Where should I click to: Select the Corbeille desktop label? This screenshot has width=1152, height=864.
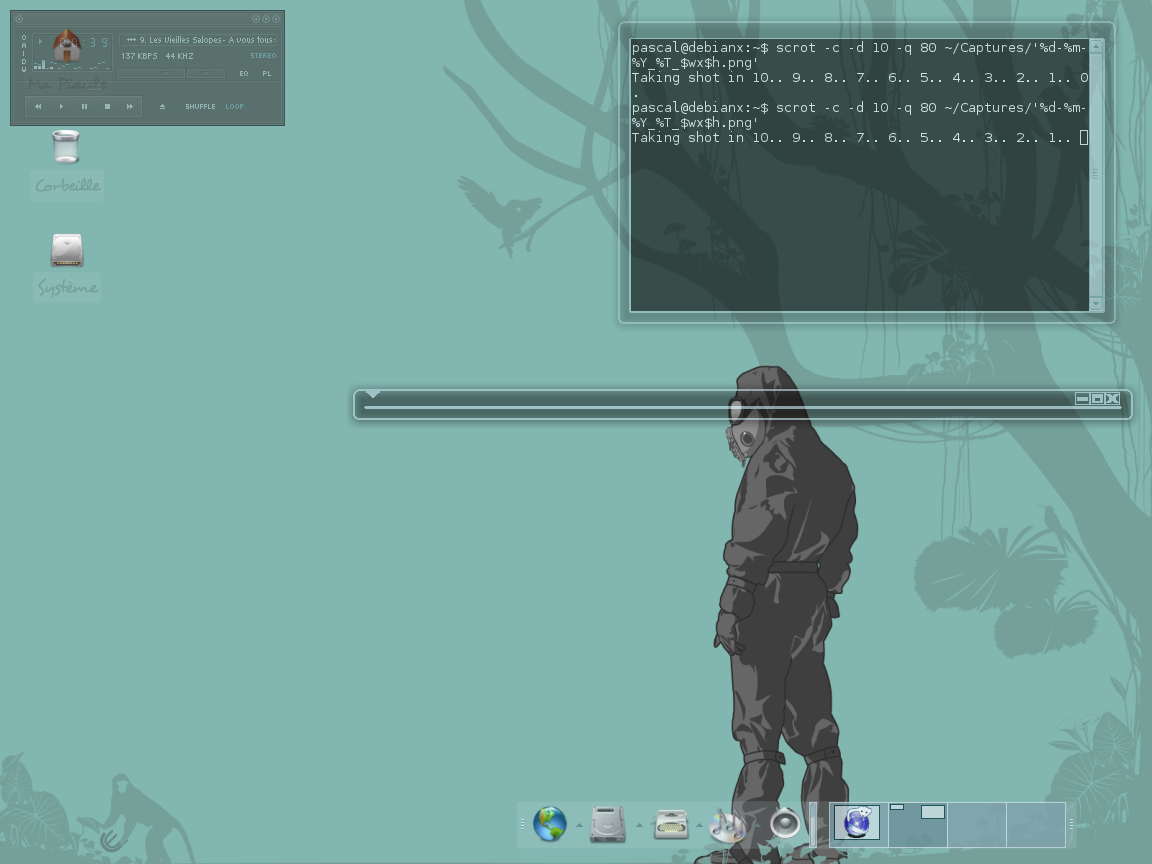68,185
